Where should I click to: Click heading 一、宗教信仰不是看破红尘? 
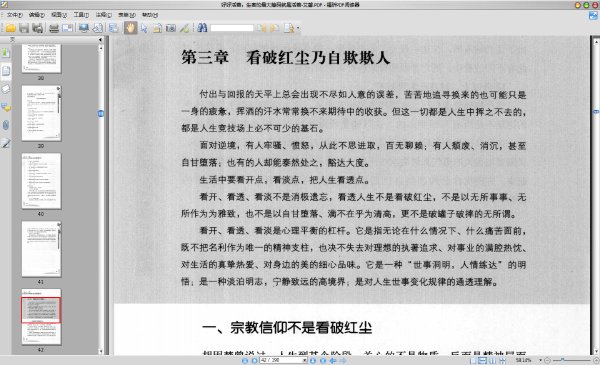pyautogui.click(x=287, y=328)
